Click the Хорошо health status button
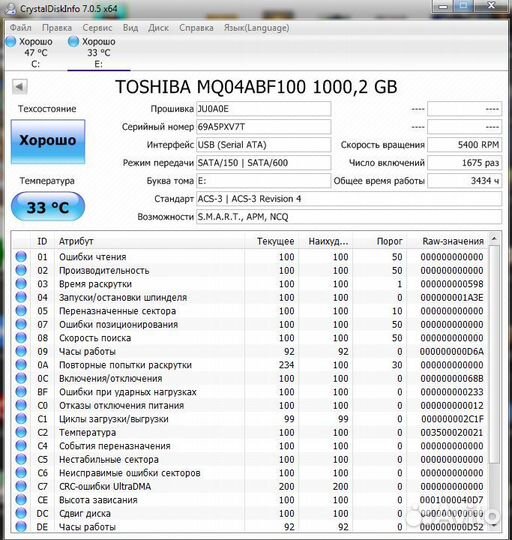 click(x=48, y=141)
